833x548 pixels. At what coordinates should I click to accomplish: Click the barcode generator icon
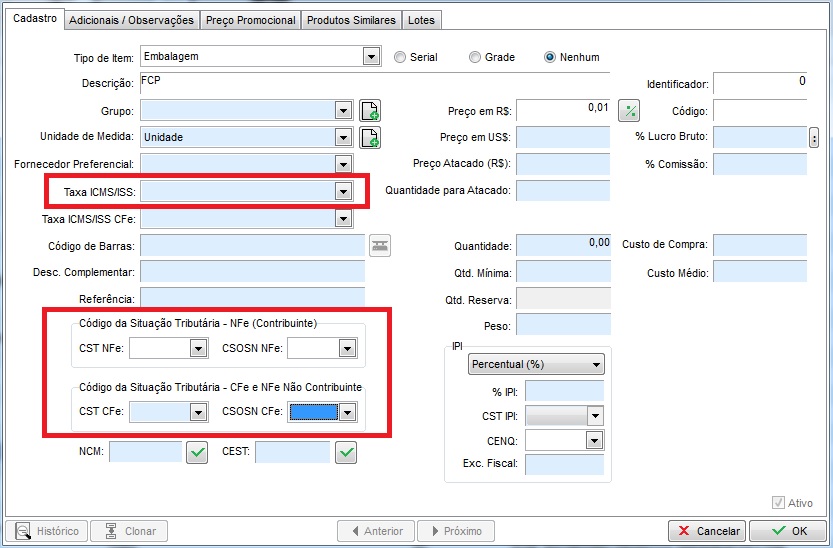pyautogui.click(x=380, y=245)
